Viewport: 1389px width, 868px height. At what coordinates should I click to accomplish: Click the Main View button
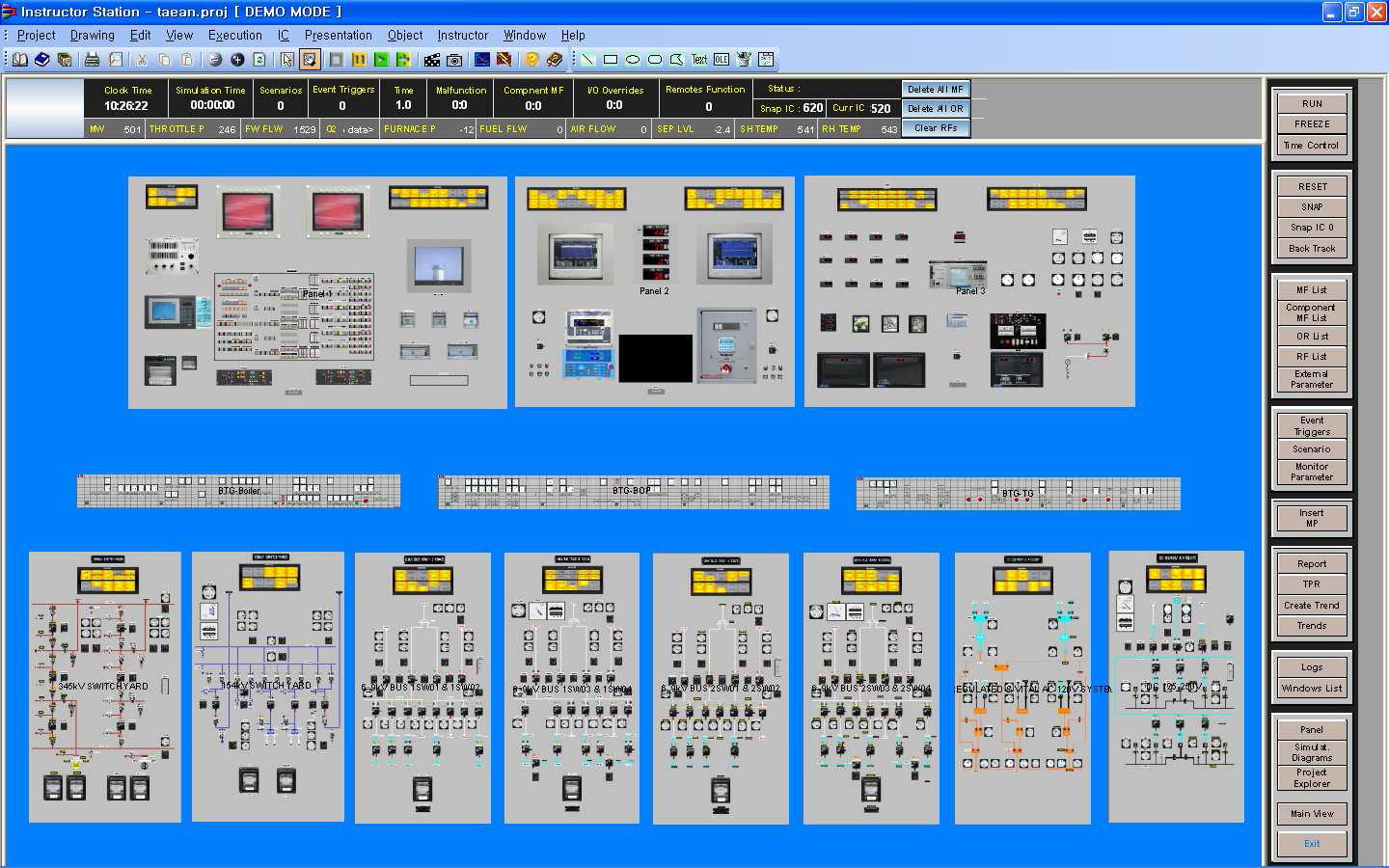click(x=1312, y=814)
